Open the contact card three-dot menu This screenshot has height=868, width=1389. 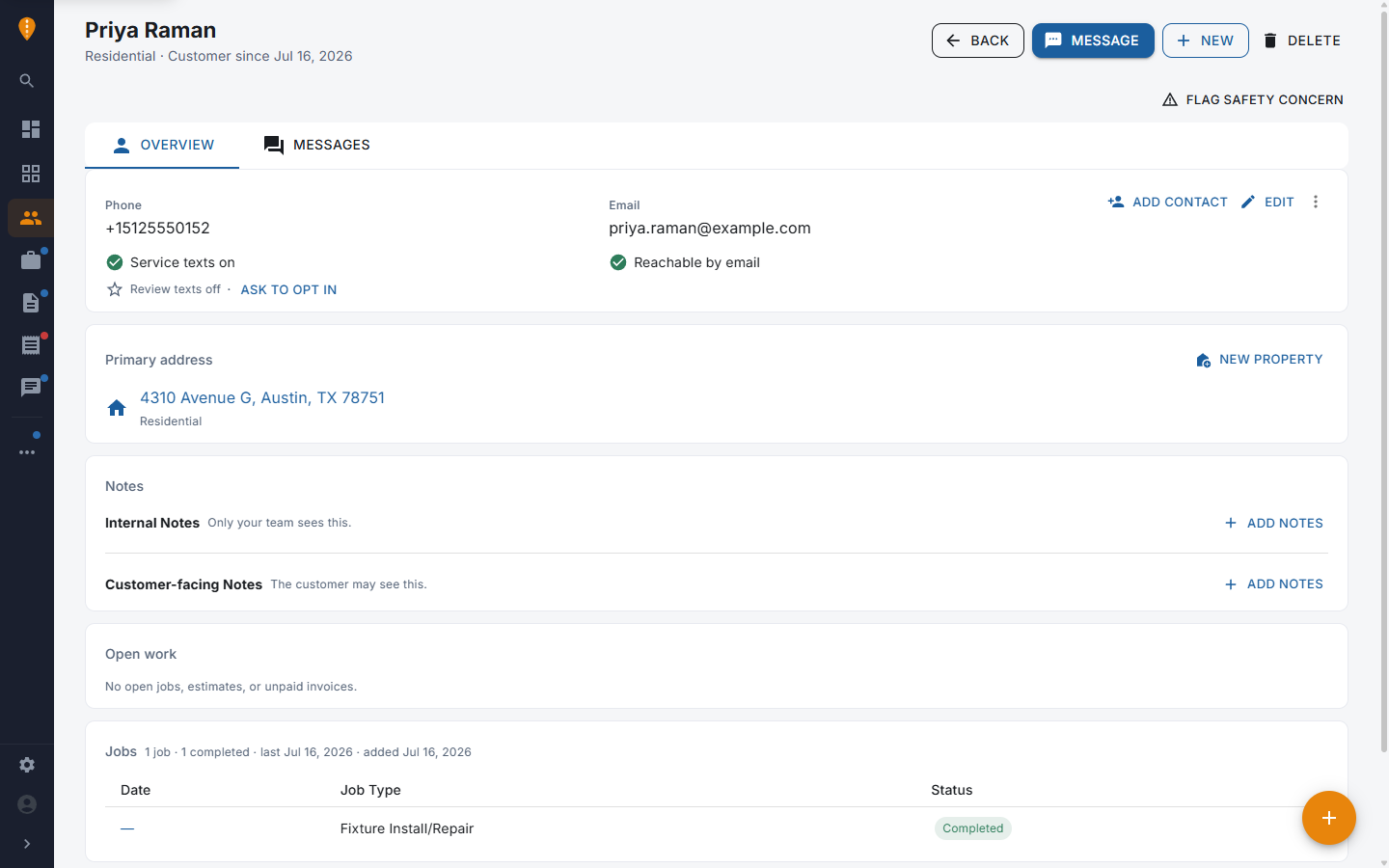[x=1316, y=202]
